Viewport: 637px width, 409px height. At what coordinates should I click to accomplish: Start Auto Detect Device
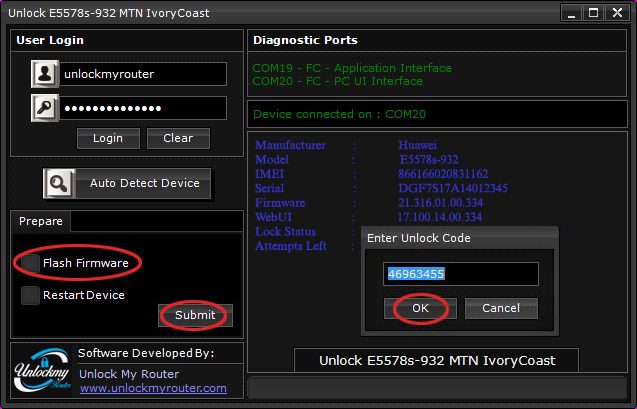pyautogui.click(x=127, y=184)
